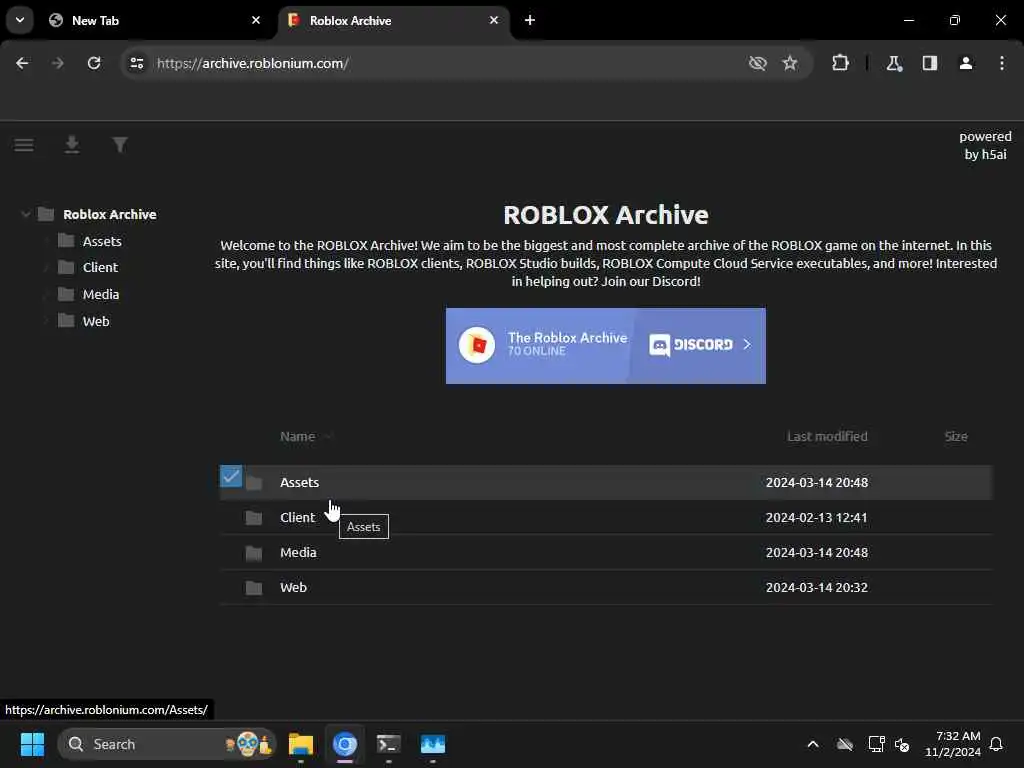Image resolution: width=1024 pixels, height=768 pixels.
Task: Open Chrome Labs flask icon
Action: 894,63
